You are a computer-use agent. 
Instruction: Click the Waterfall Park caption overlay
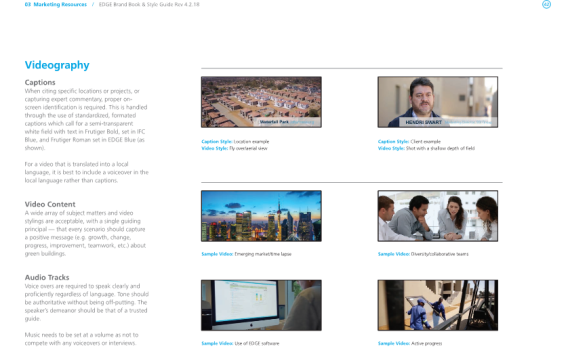[x=287, y=122]
